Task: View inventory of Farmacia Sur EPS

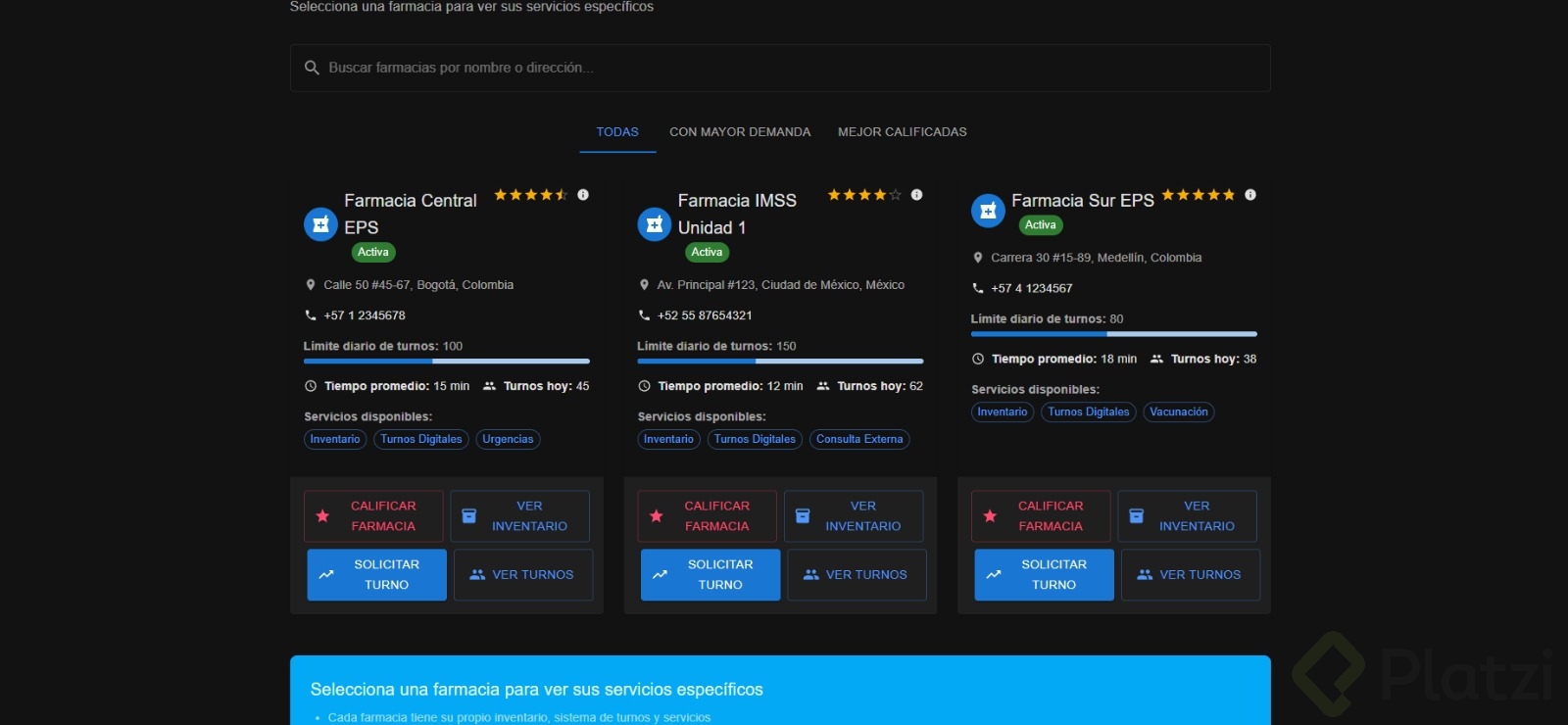Action: pos(1188,516)
